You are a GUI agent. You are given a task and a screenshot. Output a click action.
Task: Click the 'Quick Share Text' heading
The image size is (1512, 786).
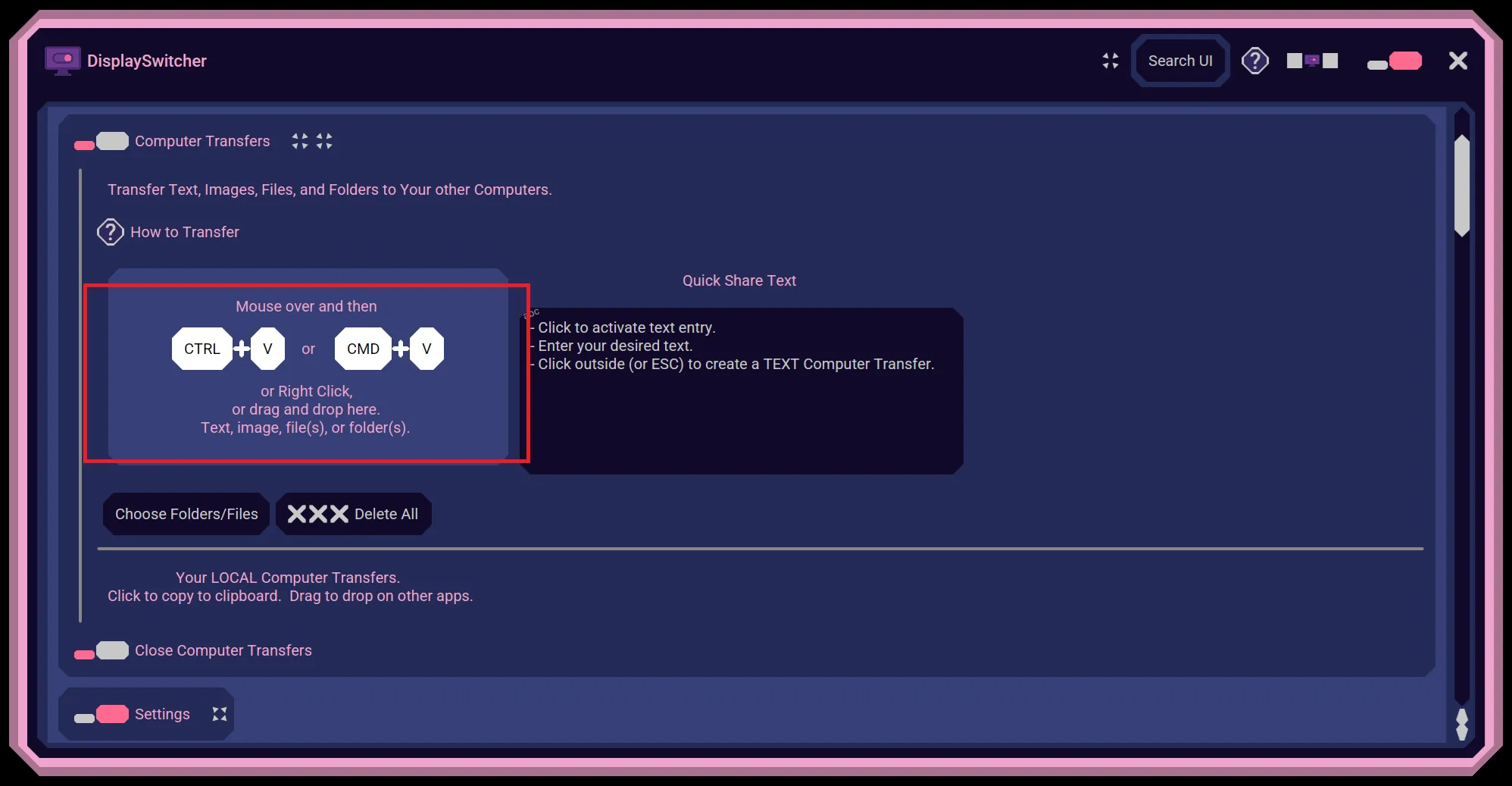(x=739, y=280)
